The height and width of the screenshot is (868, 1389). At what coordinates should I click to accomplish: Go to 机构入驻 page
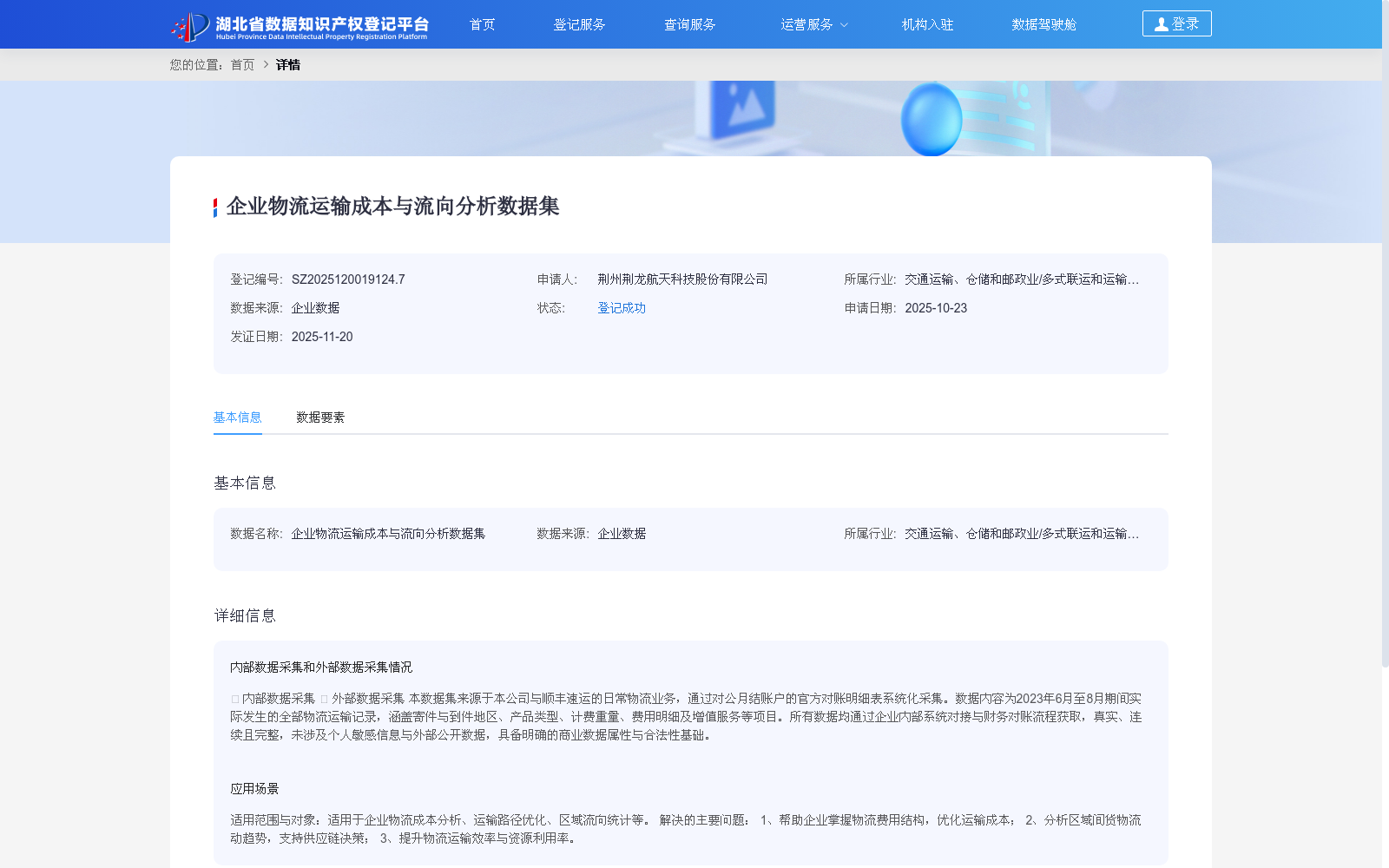pyautogui.click(x=927, y=24)
